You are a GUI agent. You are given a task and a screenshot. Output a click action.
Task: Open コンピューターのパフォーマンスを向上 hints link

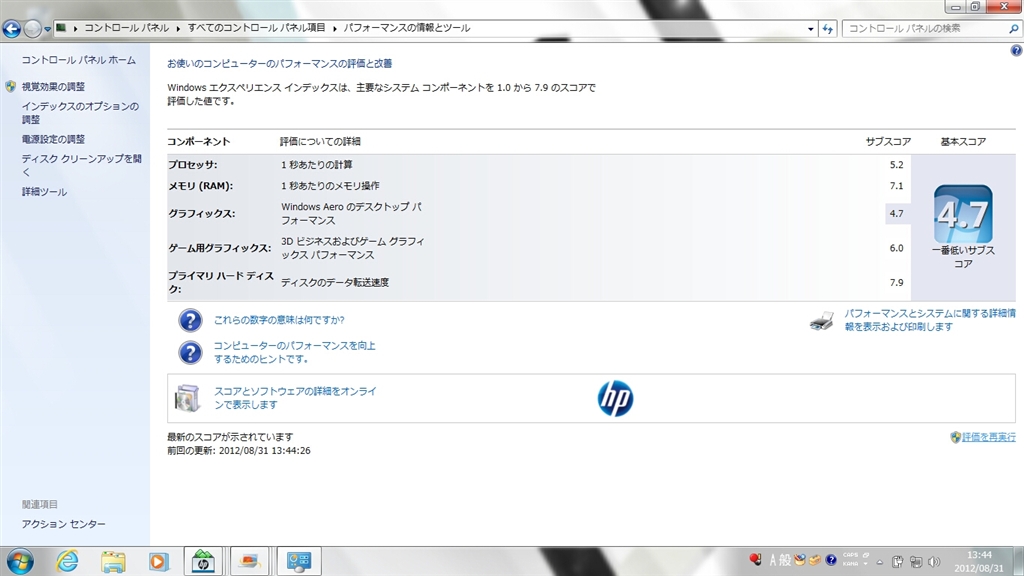295,352
